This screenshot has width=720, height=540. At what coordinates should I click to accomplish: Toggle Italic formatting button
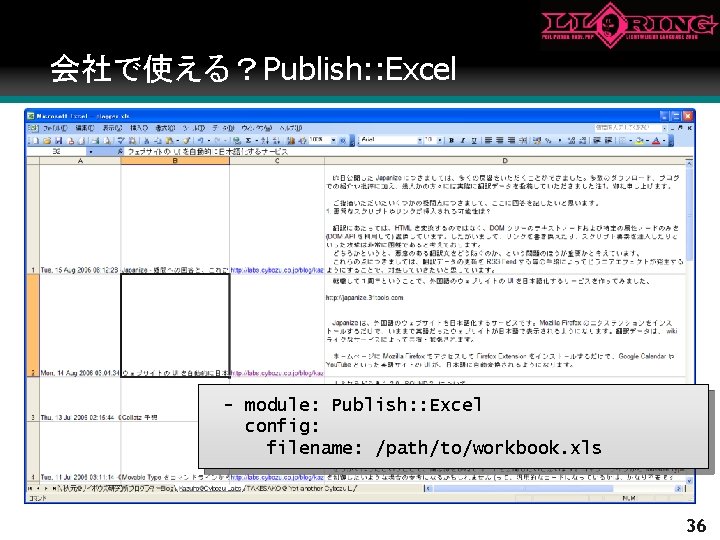tap(462, 141)
